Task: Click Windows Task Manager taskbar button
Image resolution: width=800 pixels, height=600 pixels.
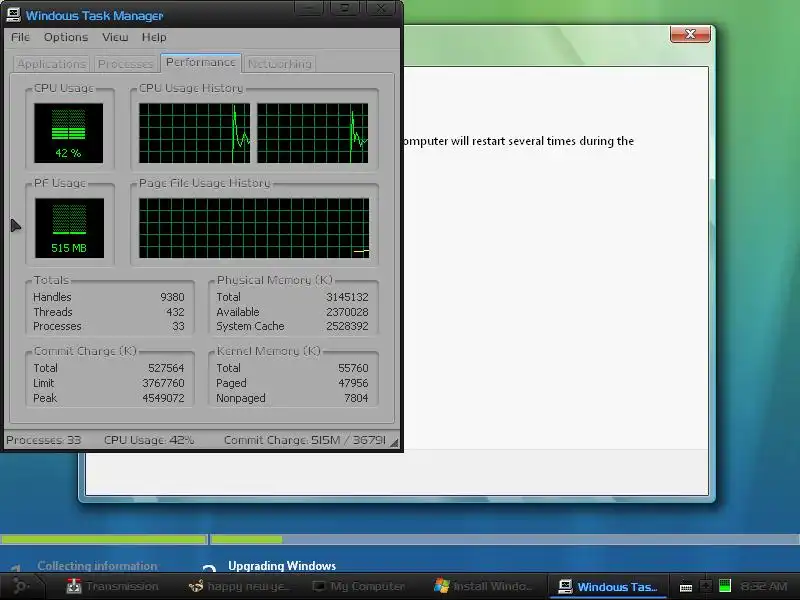Action: pyautogui.click(x=607, y=587)
